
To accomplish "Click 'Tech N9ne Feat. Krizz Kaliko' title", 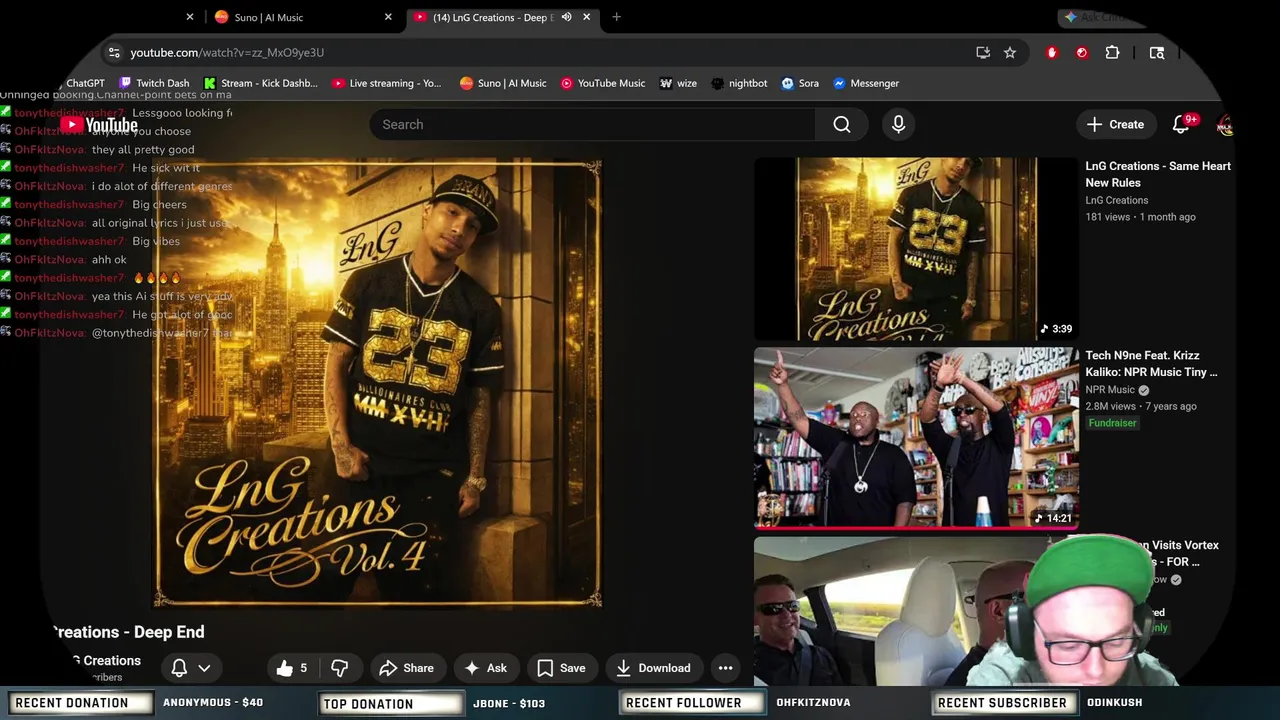I will click(1151, 364).
